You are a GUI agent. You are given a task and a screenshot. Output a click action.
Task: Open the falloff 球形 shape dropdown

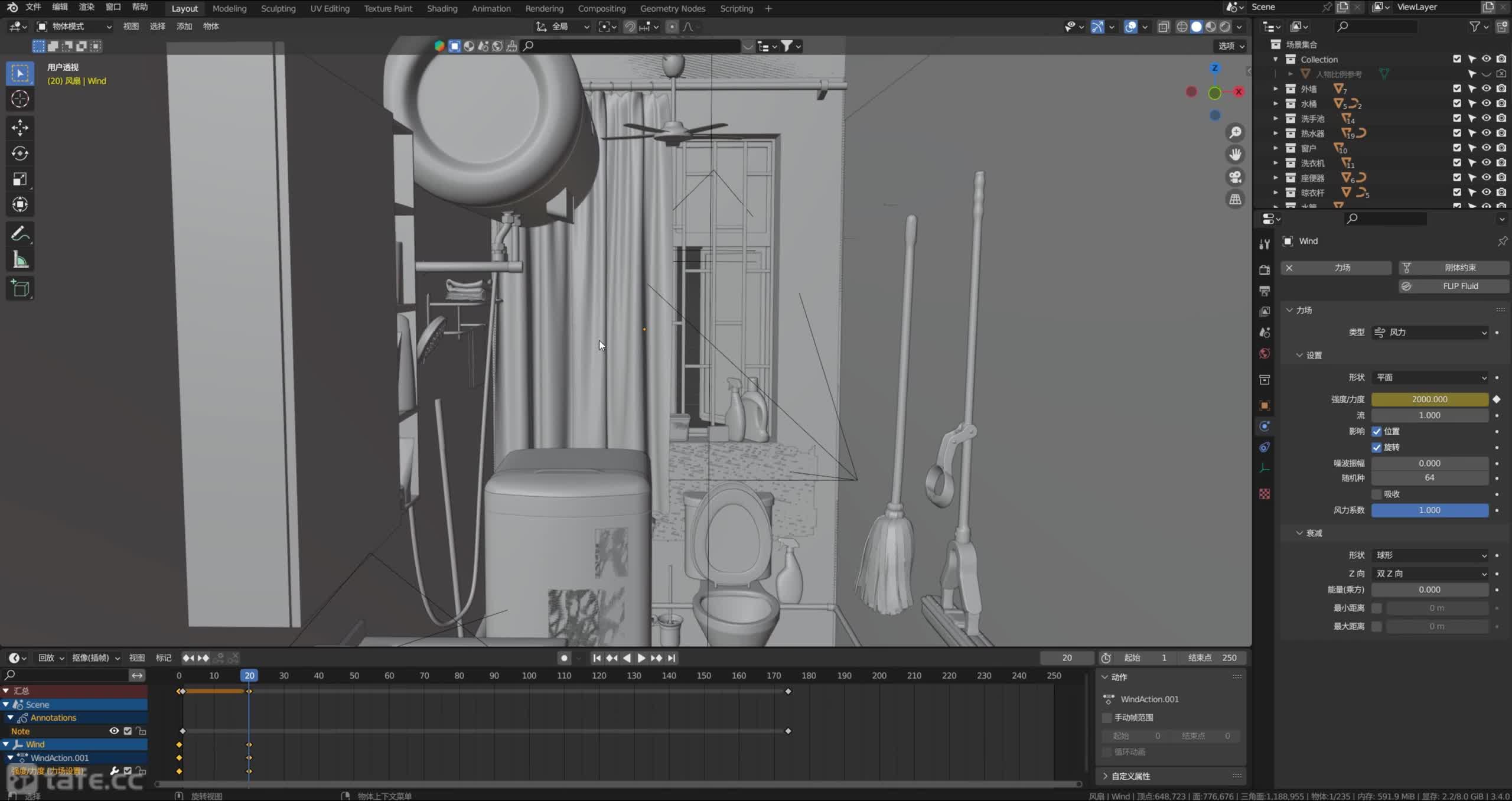coord(1429,555)
